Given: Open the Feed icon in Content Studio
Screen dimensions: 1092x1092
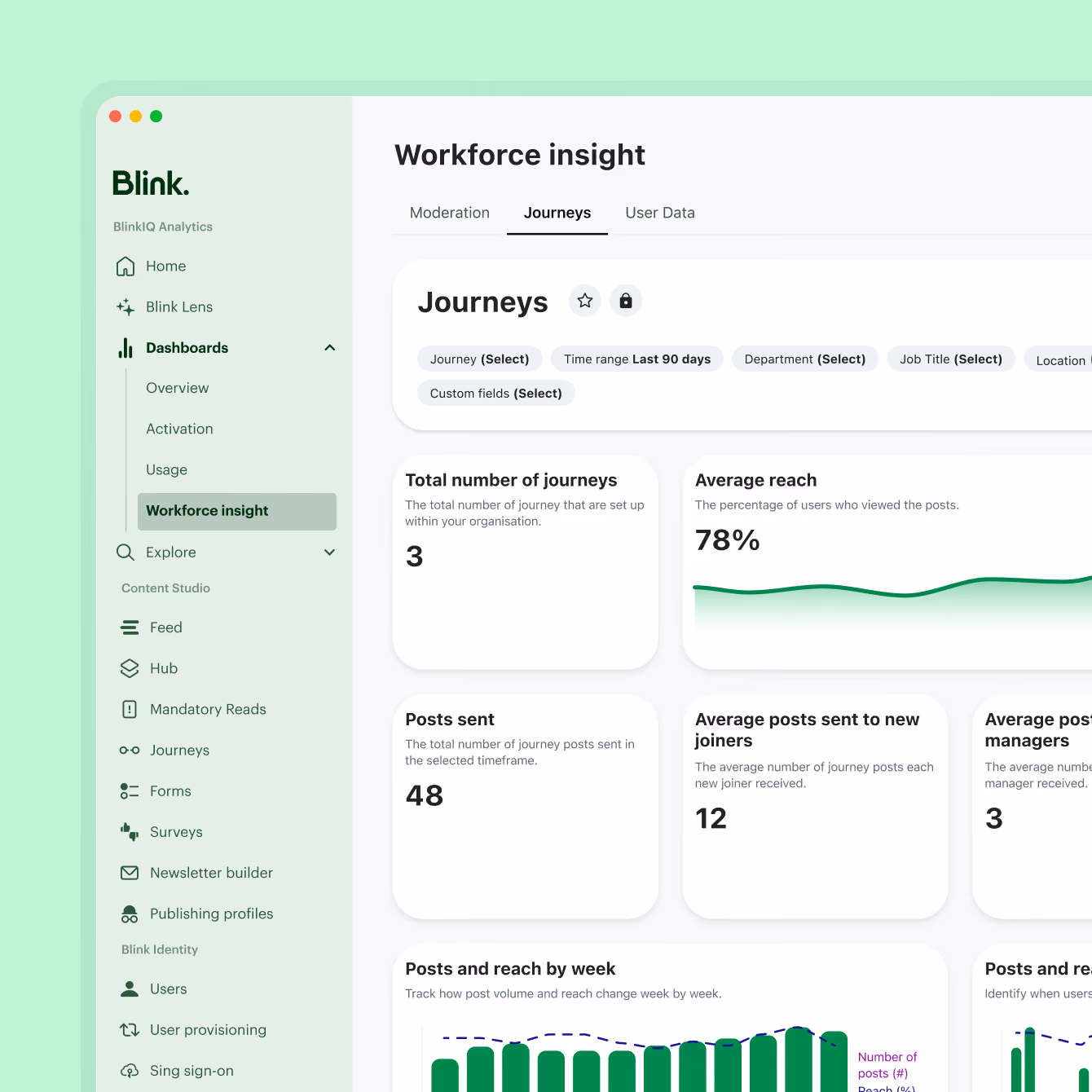Looking at the screenshot, I should pos(130,627).
